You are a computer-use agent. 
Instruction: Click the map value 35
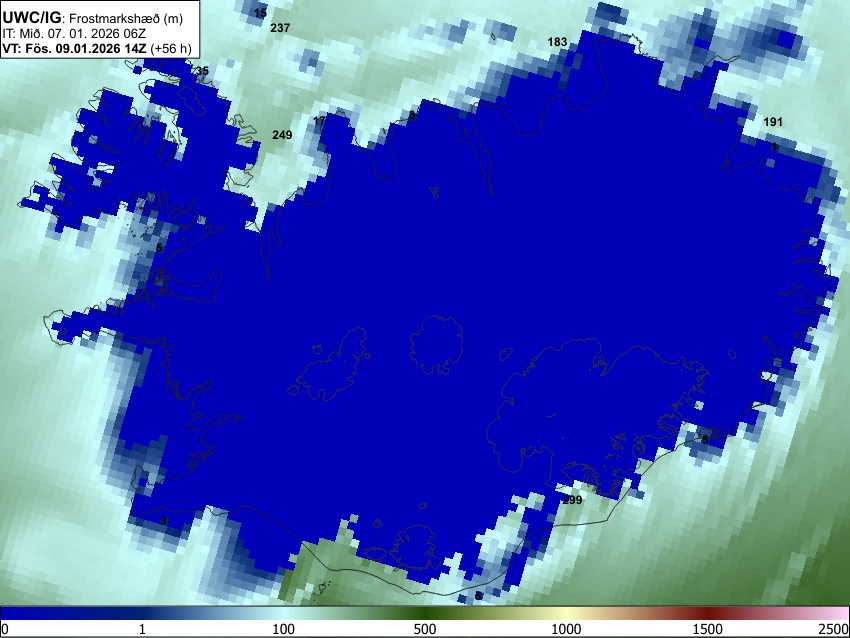202,71
